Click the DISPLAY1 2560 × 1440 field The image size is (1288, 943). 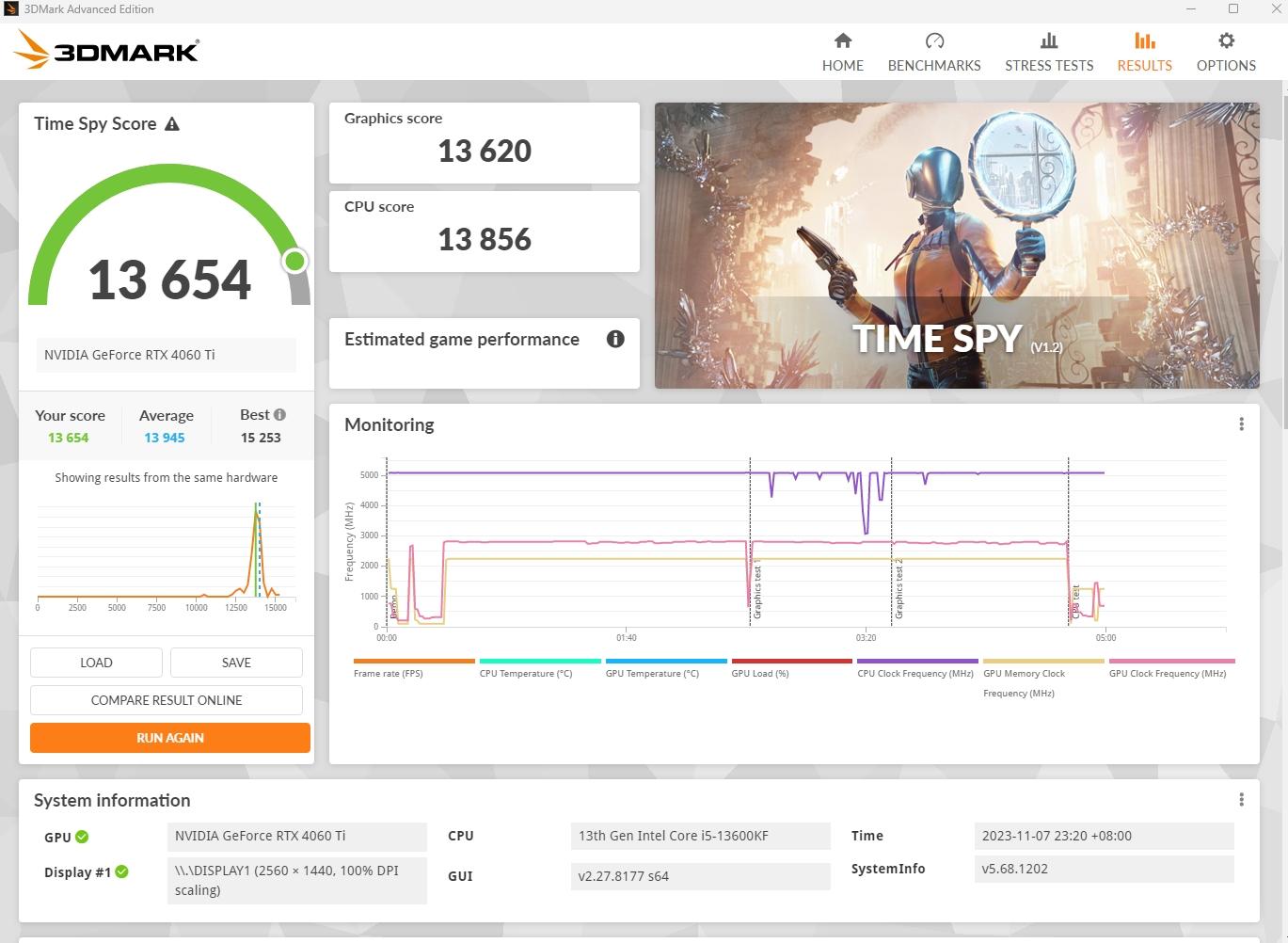pyautogui.click(x=297, y=880)
